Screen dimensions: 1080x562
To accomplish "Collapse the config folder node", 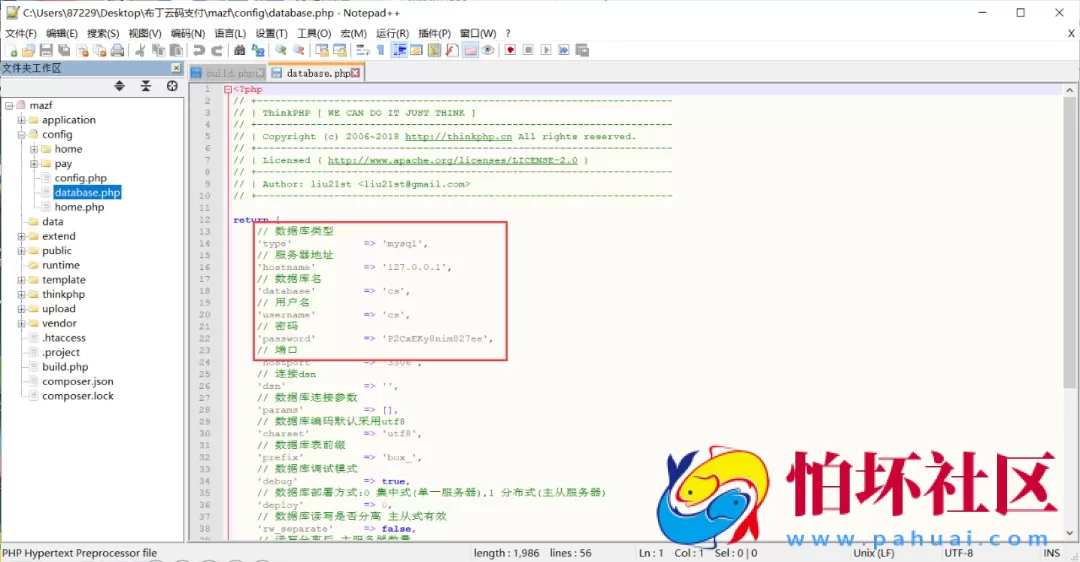I will 21,134.
